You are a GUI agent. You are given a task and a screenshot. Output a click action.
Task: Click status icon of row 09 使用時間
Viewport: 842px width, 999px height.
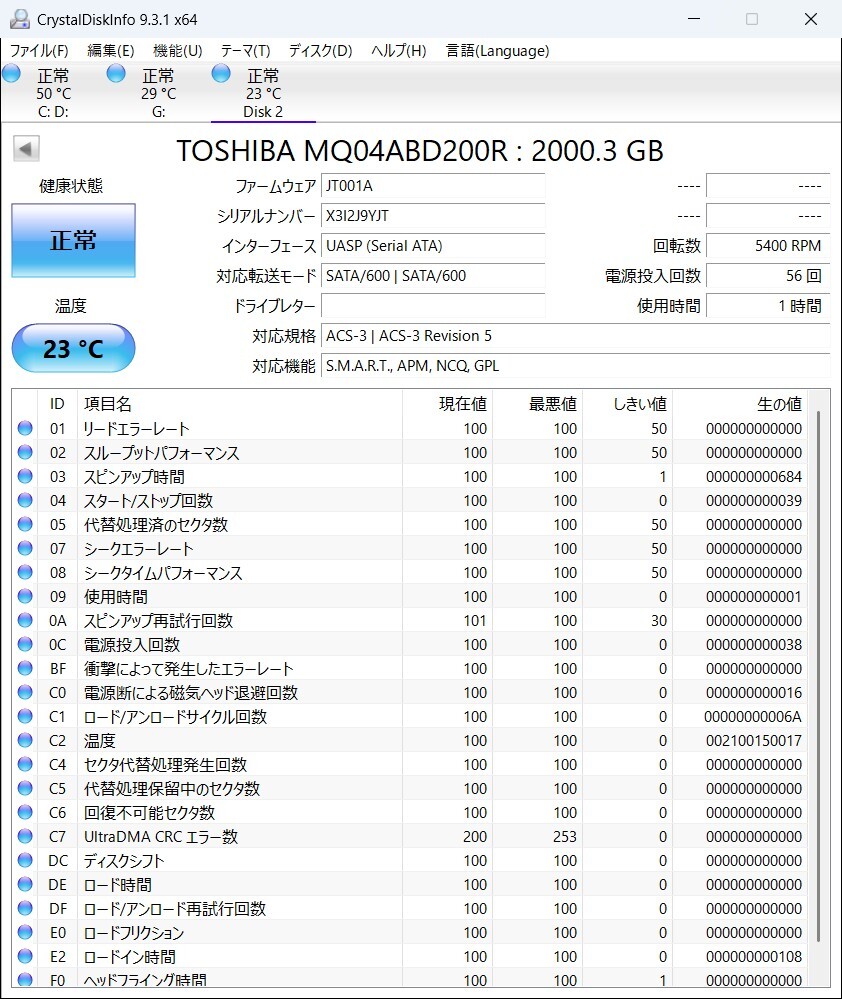coord(25,596)
